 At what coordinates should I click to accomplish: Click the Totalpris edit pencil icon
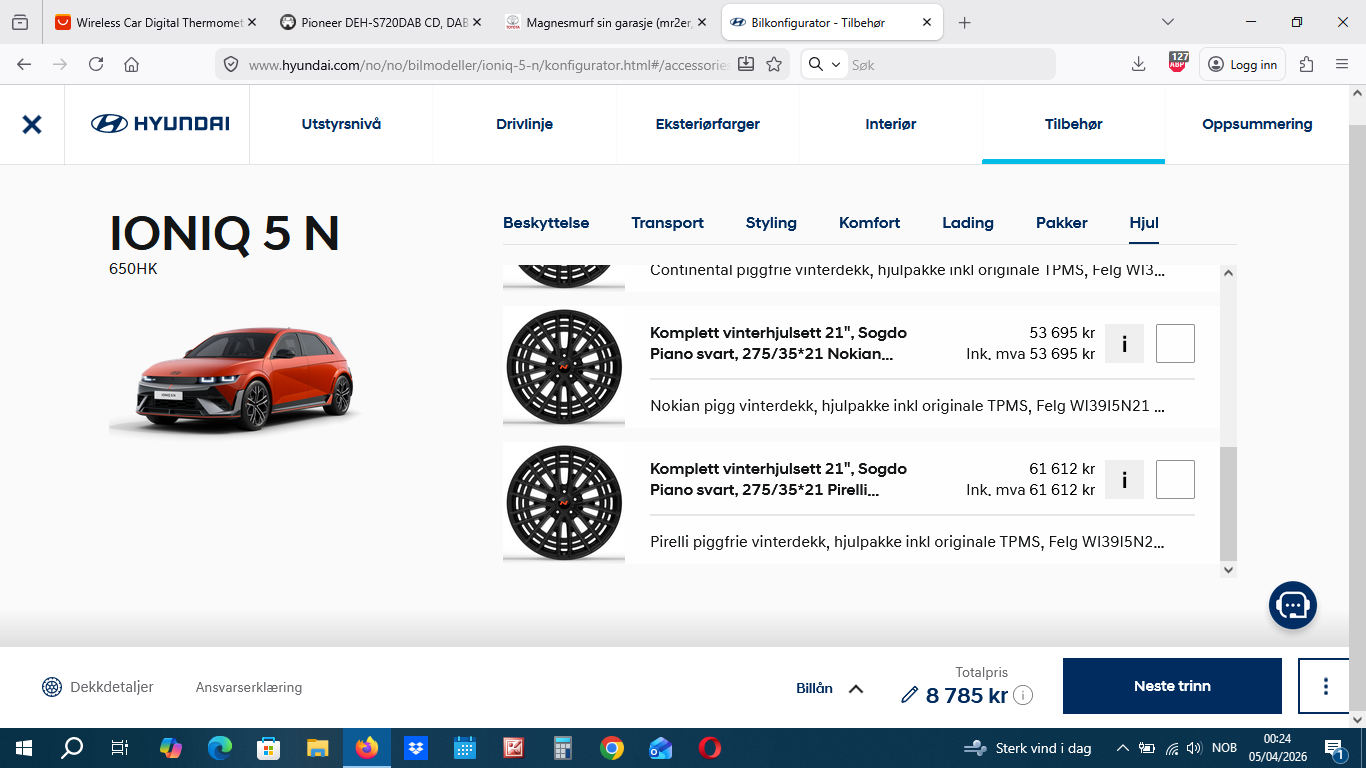coord(909,694)
